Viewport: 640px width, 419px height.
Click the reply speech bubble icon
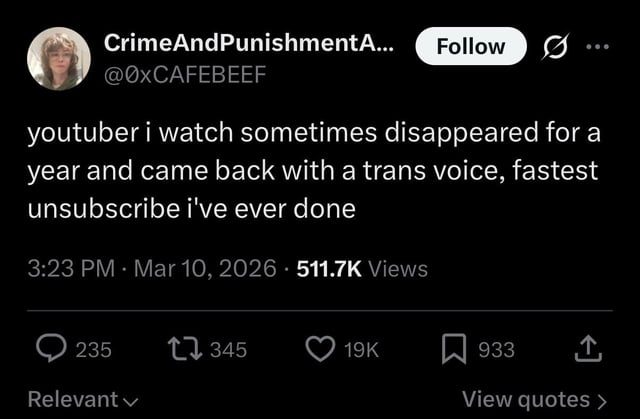click(x=51, y=349)
